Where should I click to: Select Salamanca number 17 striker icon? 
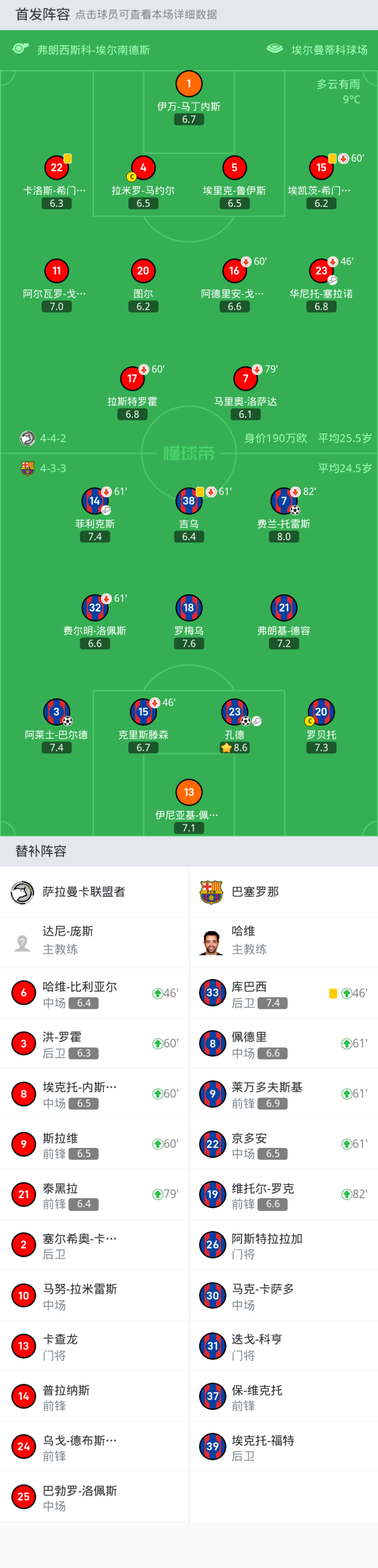(132, 379)
